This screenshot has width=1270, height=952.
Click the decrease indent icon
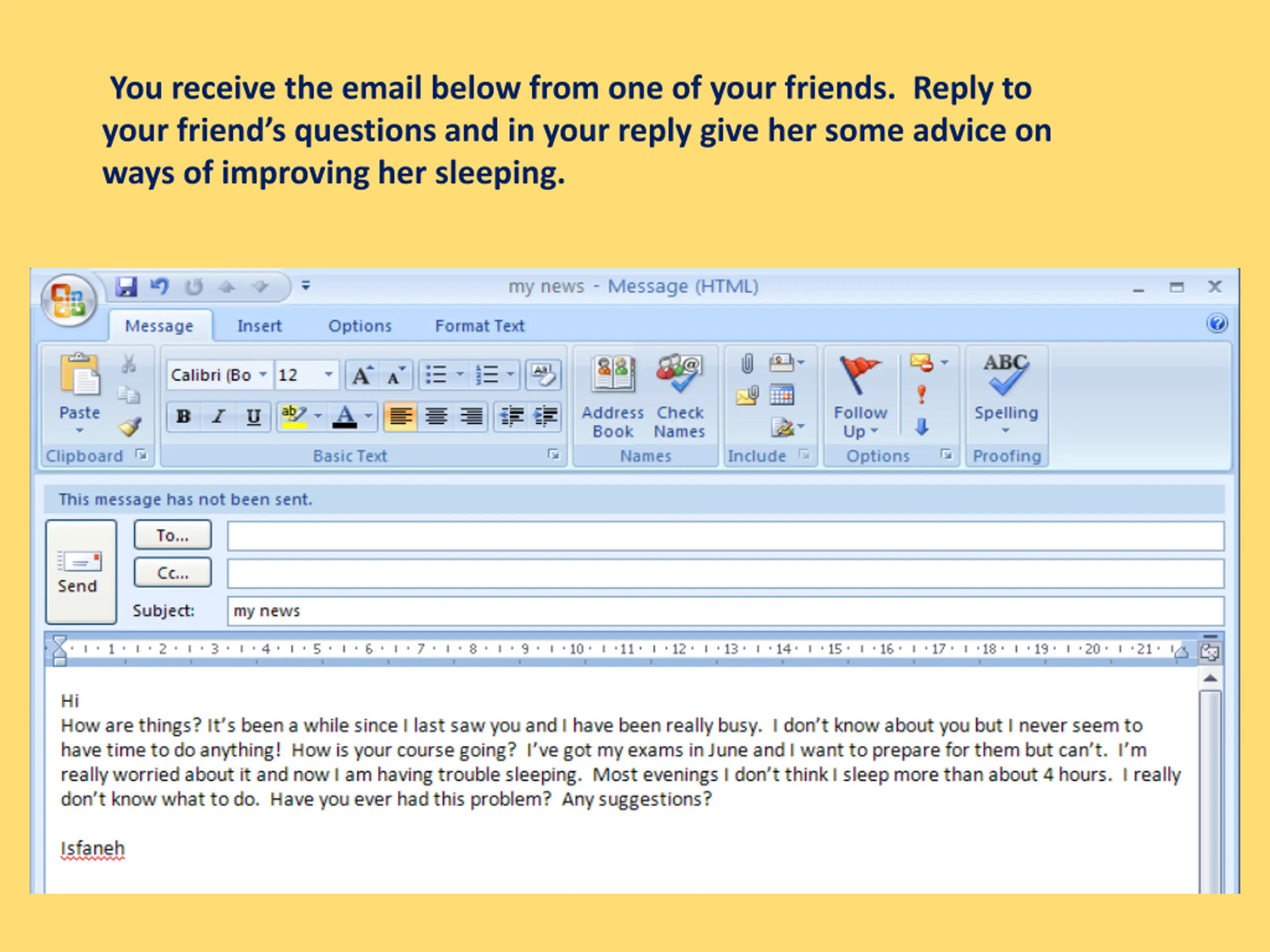[511, 416]
